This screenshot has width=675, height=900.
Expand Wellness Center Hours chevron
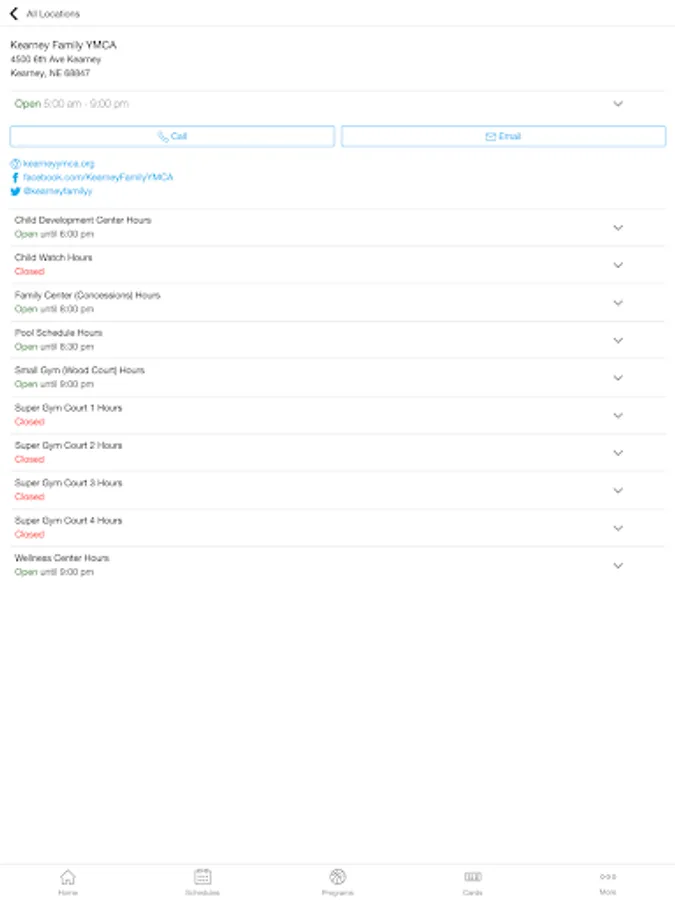618,565
